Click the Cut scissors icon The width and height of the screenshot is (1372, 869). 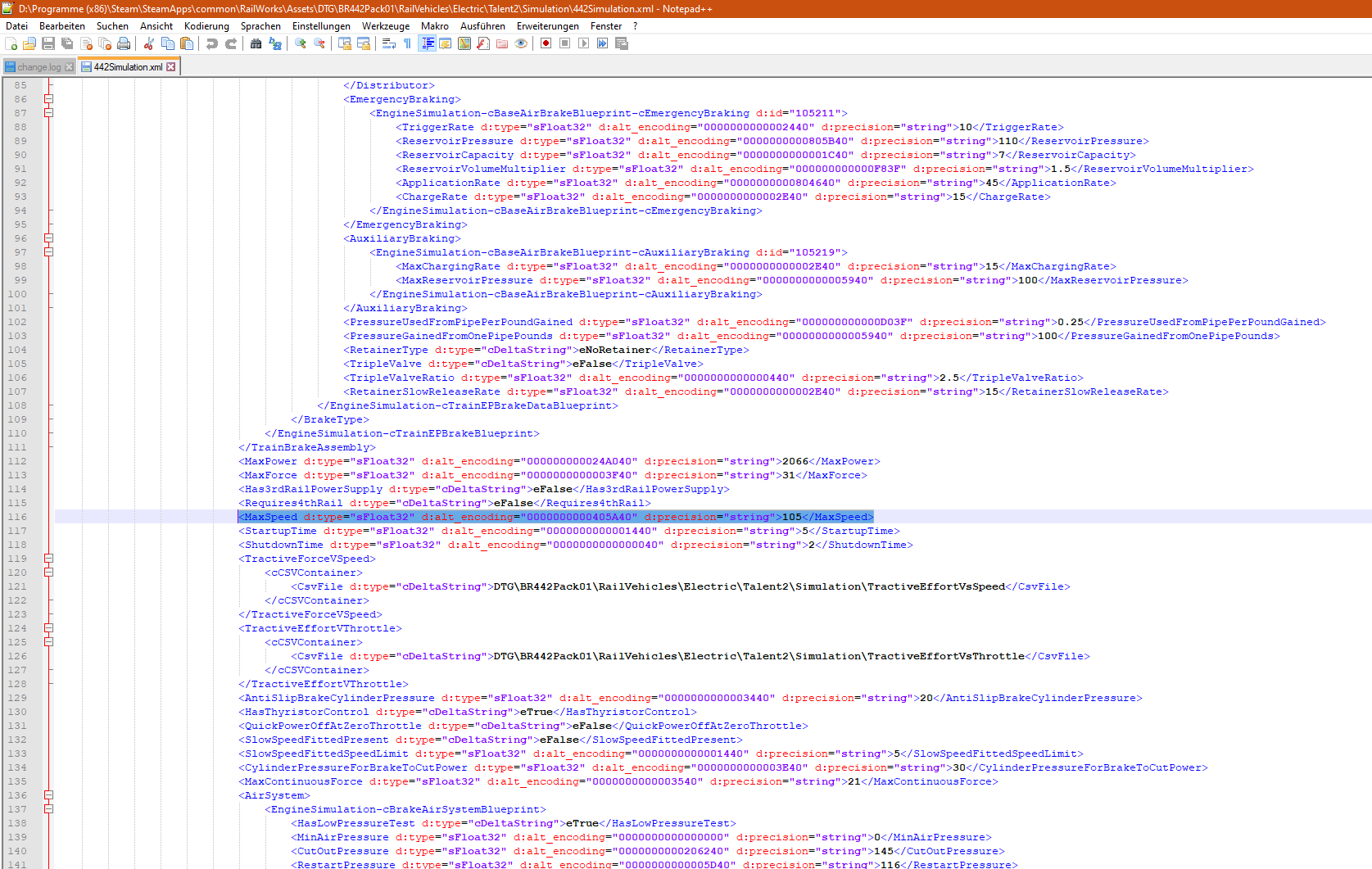point(149,43)
